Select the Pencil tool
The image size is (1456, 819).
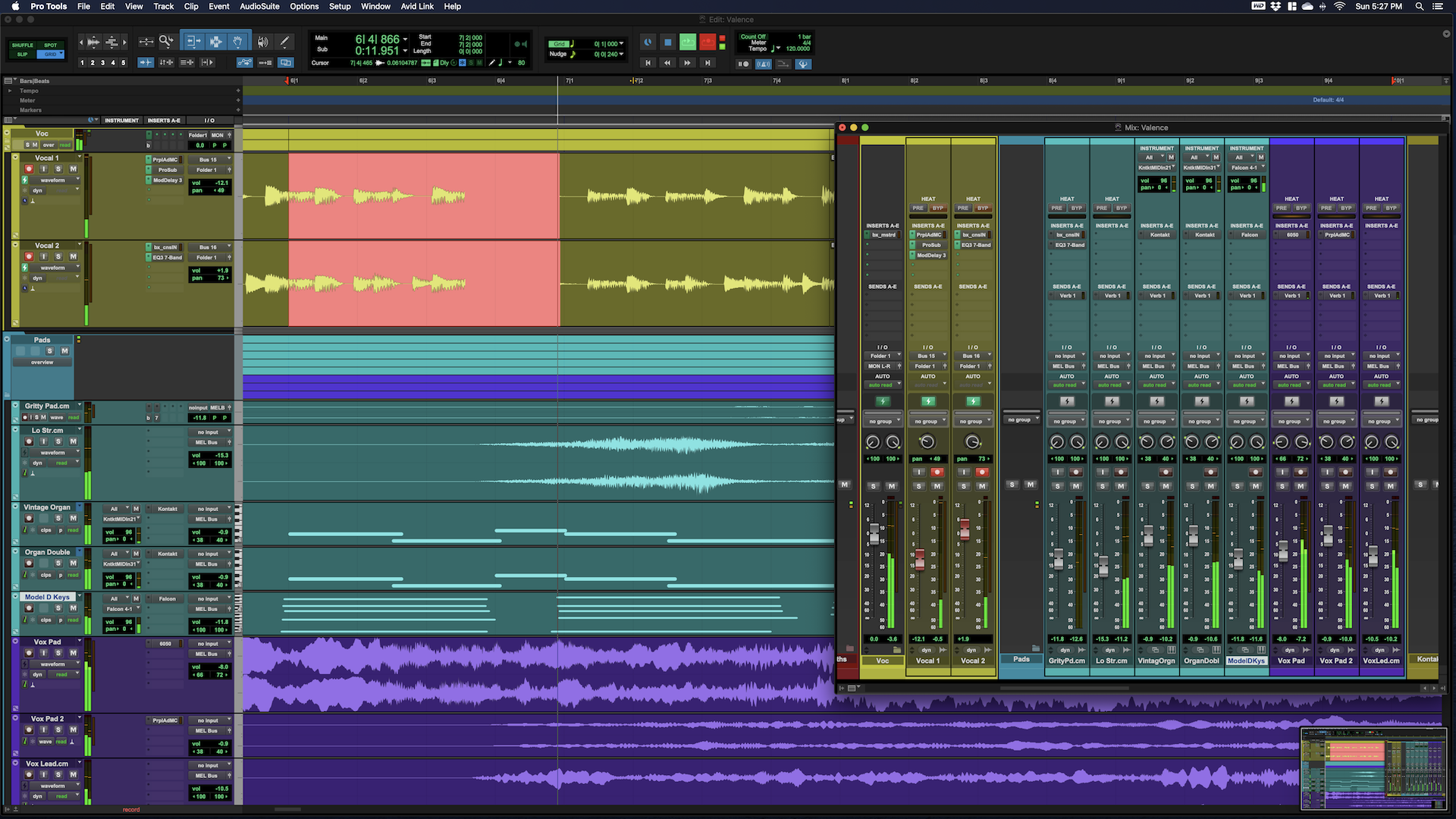[x=285, y=42]
